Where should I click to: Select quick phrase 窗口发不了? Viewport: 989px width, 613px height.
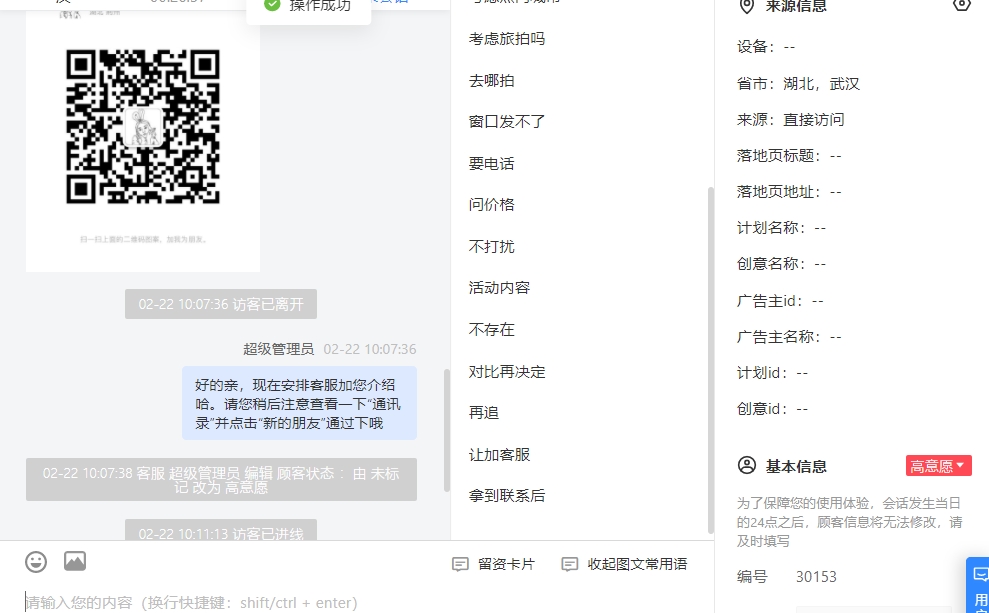pos(507,122)
